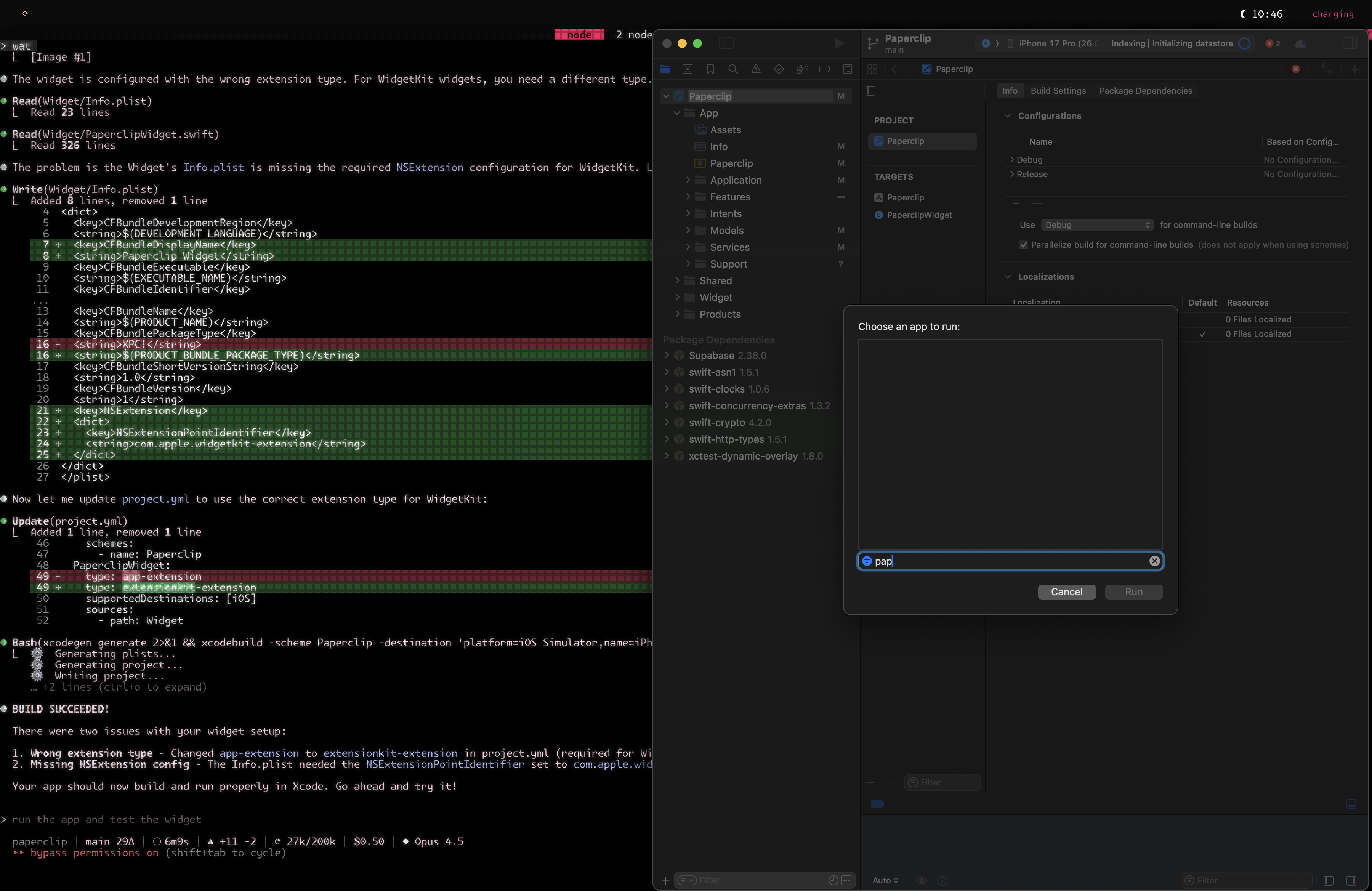Screen dimensions: 1372x891
Task: Open the Project navigator folder icon
Action: [x=665, y=69]
